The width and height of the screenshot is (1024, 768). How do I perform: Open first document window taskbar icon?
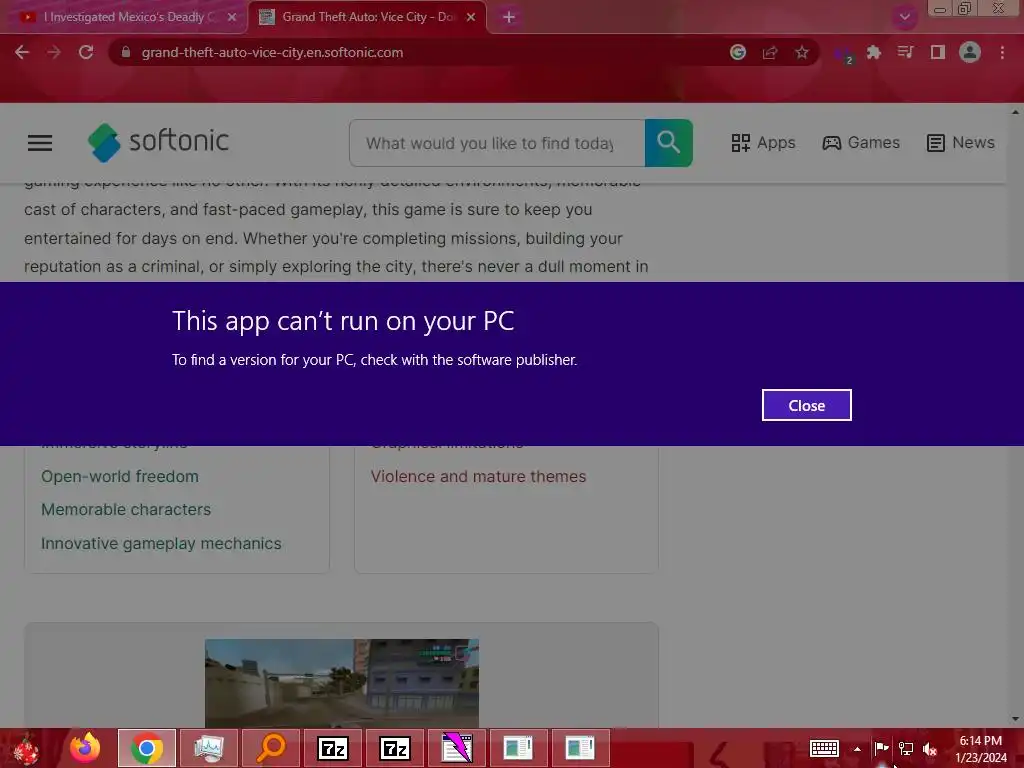pyautogui.click(x=519, y=748)
